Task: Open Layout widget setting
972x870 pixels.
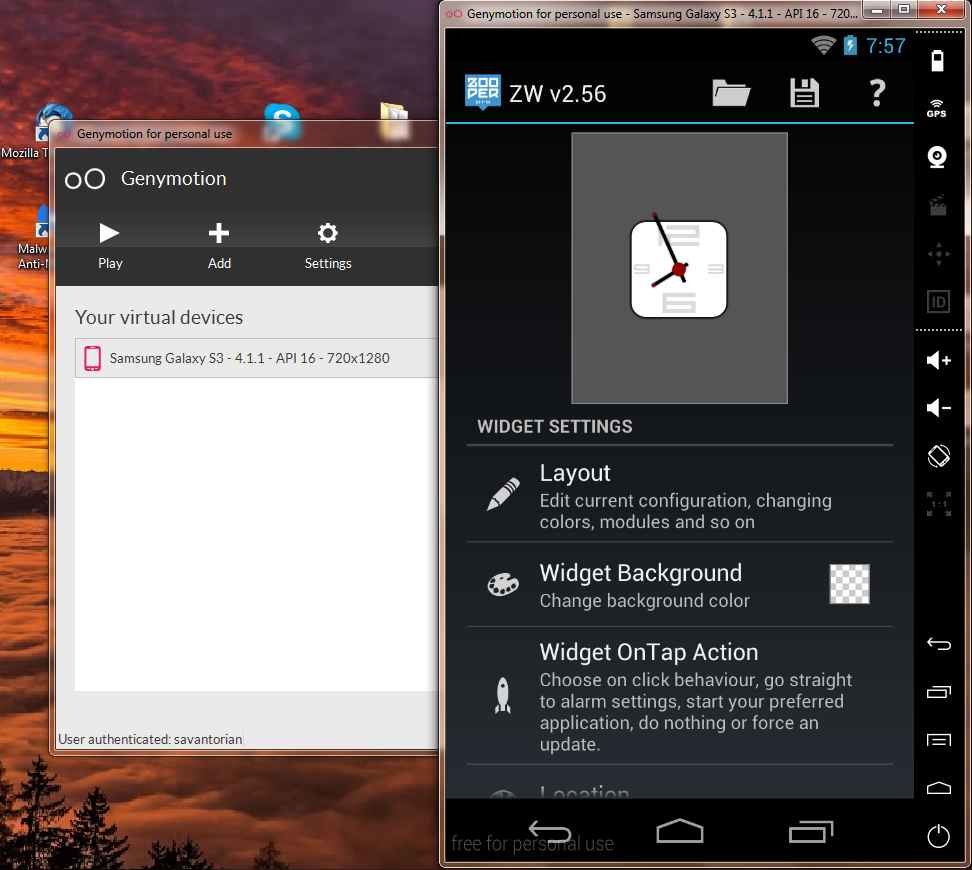Action: (x=679, y=495)
